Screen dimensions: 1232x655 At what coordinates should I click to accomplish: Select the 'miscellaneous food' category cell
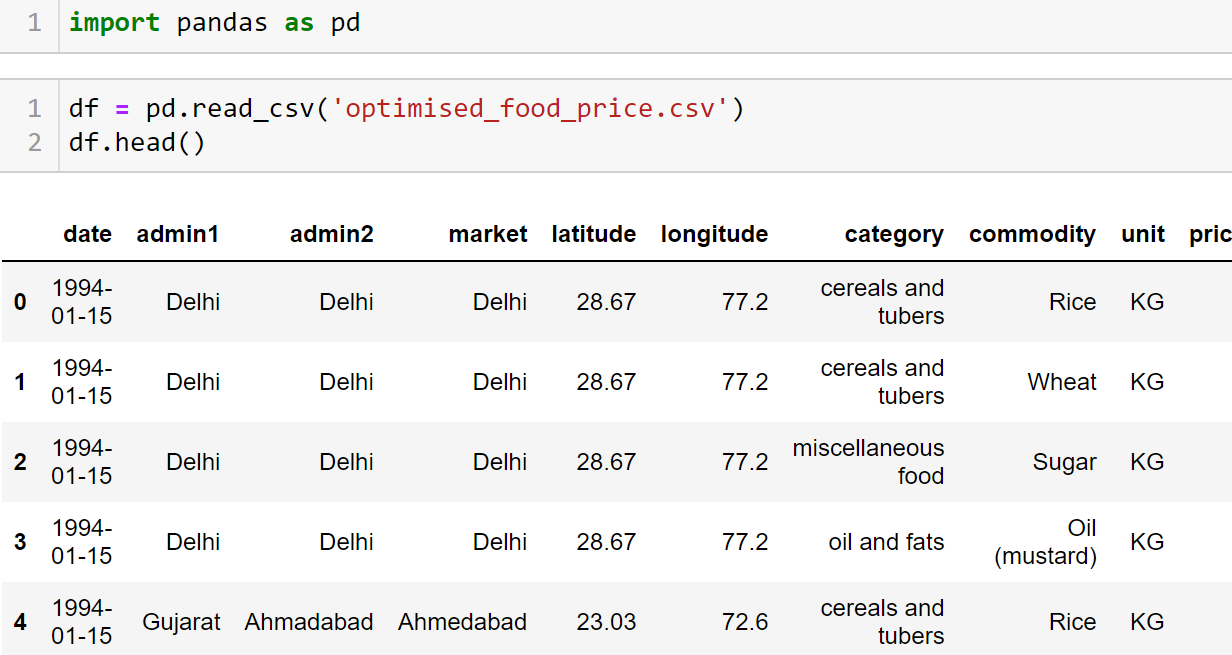(868, 462)
